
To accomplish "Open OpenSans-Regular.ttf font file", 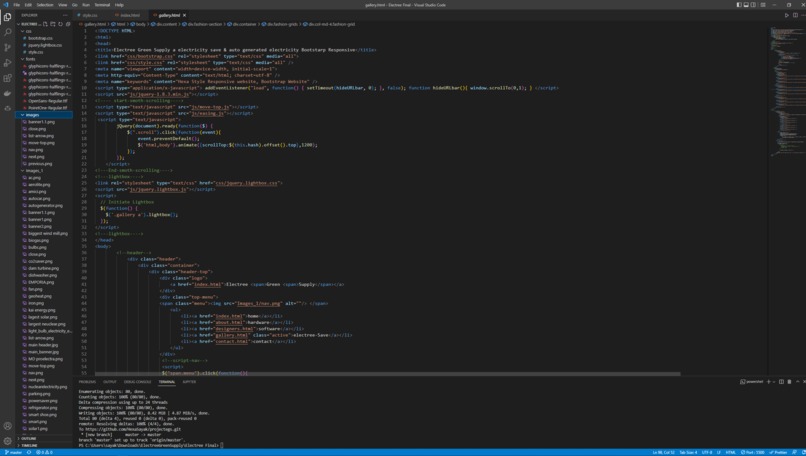I will pos(47,101).
